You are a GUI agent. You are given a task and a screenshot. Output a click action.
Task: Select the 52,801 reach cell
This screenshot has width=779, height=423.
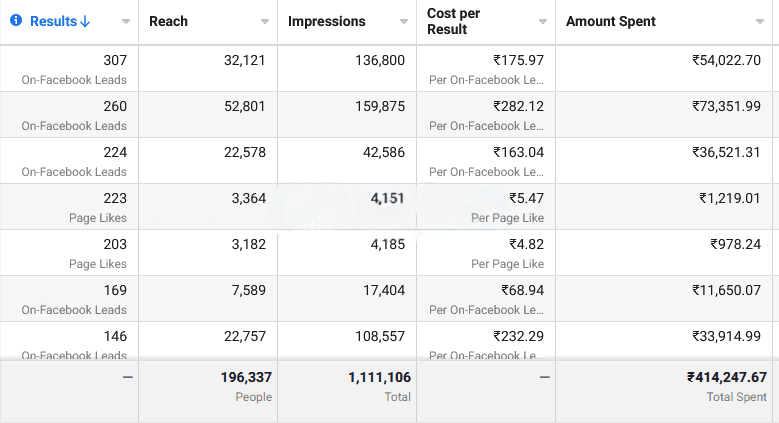244,107
